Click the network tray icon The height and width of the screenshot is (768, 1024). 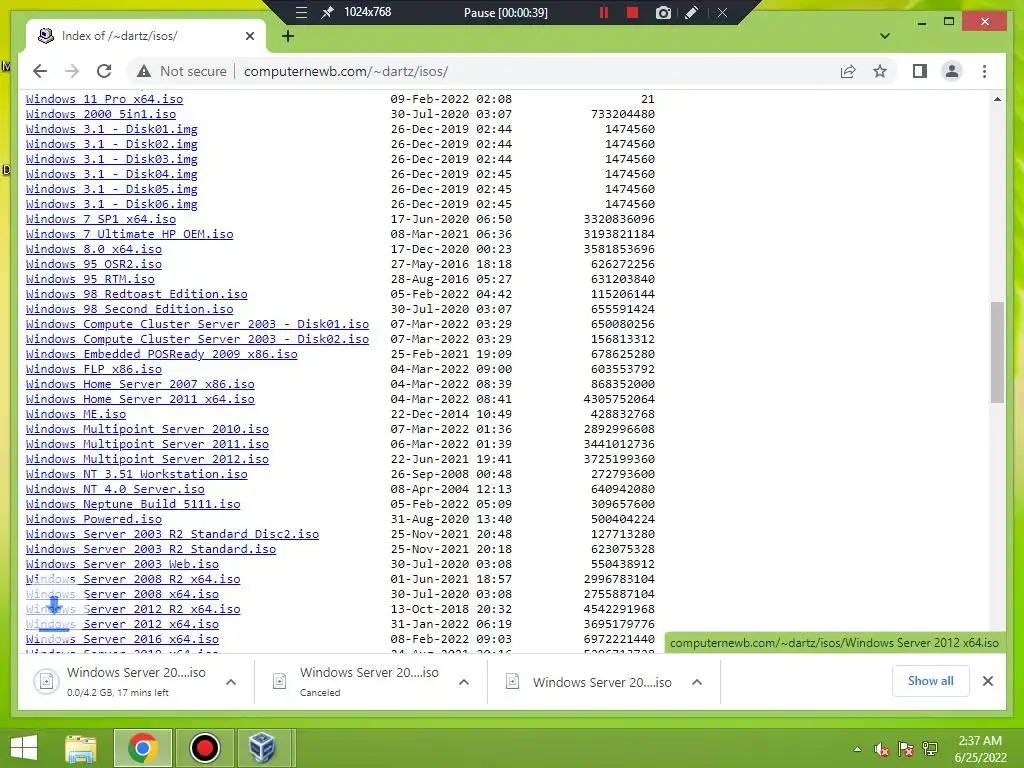click(930, 749)
